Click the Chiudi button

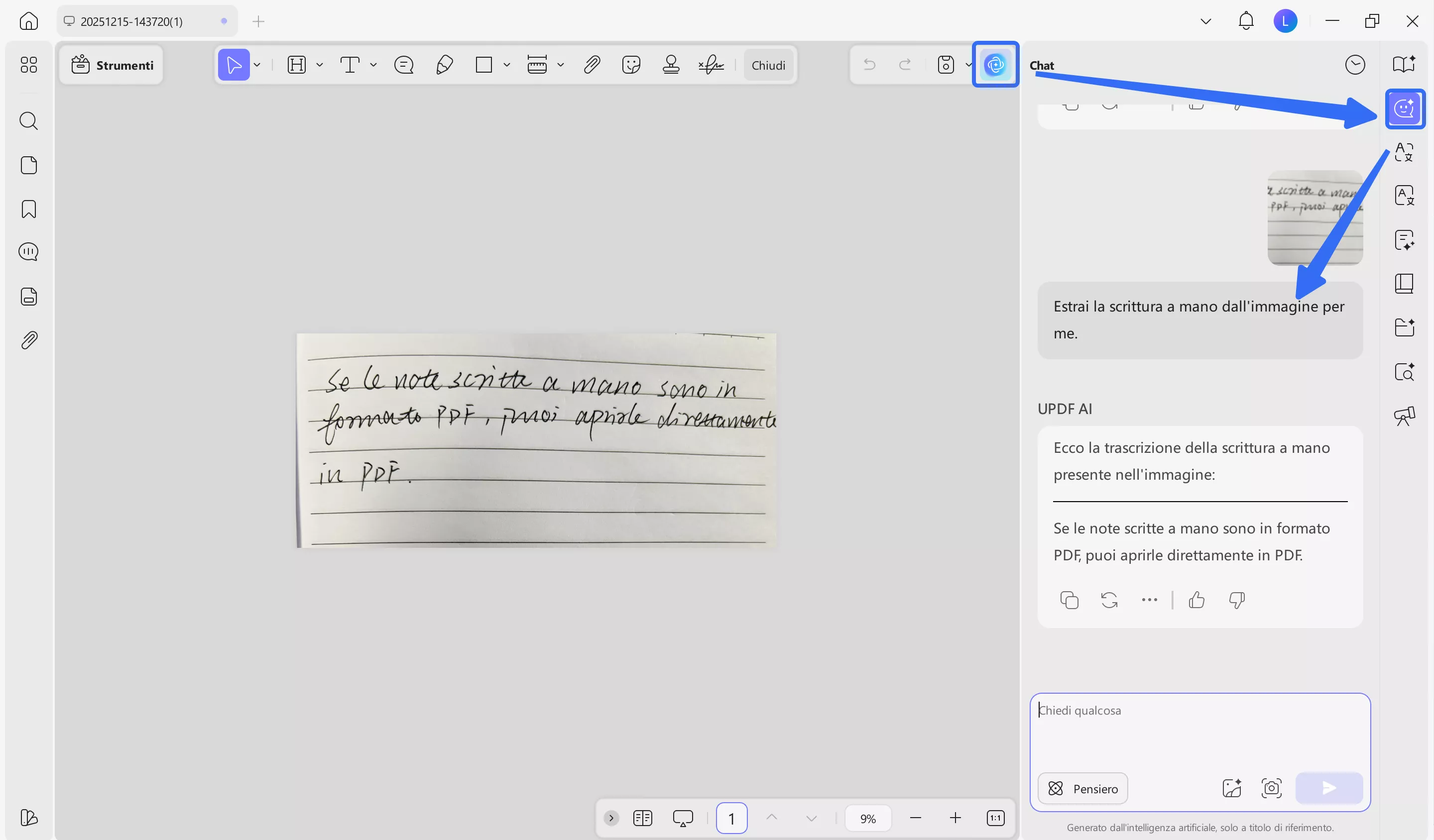click(x=769, y=64)
